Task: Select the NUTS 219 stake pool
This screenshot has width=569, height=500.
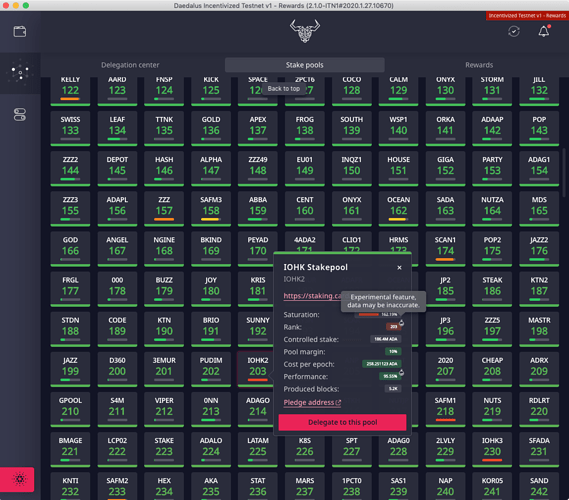Action: (492, 410)
